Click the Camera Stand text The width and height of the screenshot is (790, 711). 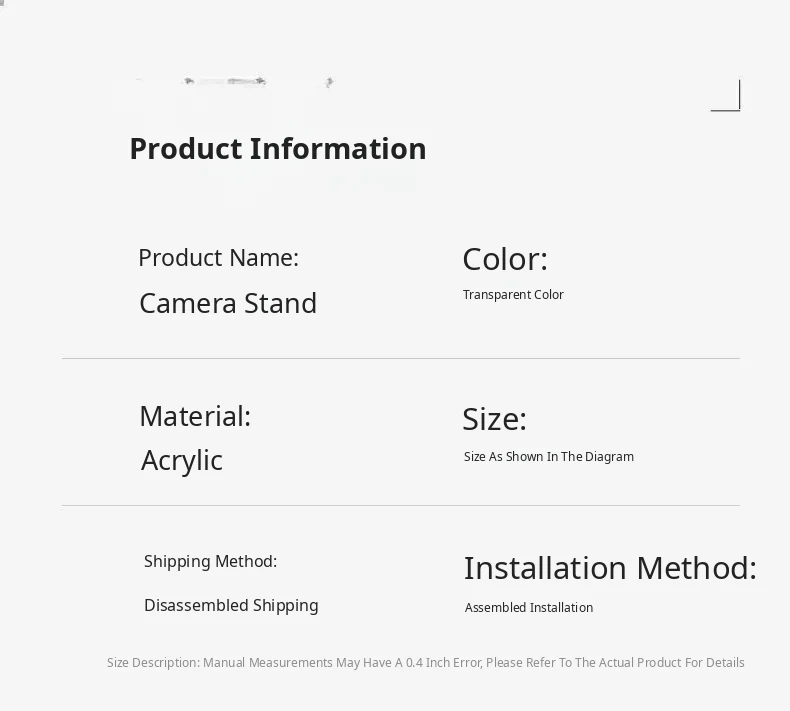point(228,303)
